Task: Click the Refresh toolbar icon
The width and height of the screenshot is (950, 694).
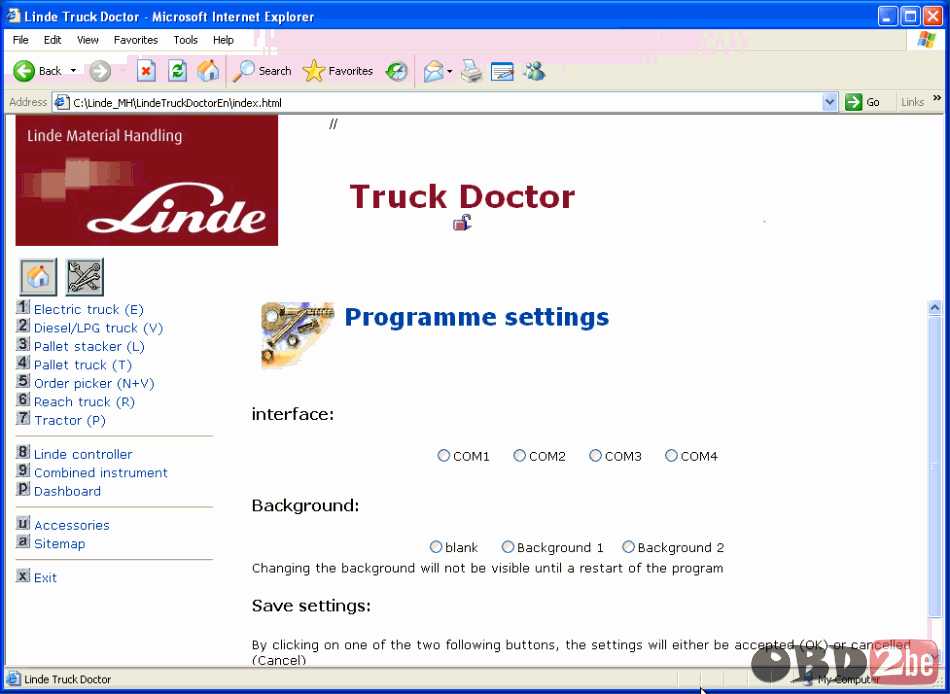Action: point(177,71)
